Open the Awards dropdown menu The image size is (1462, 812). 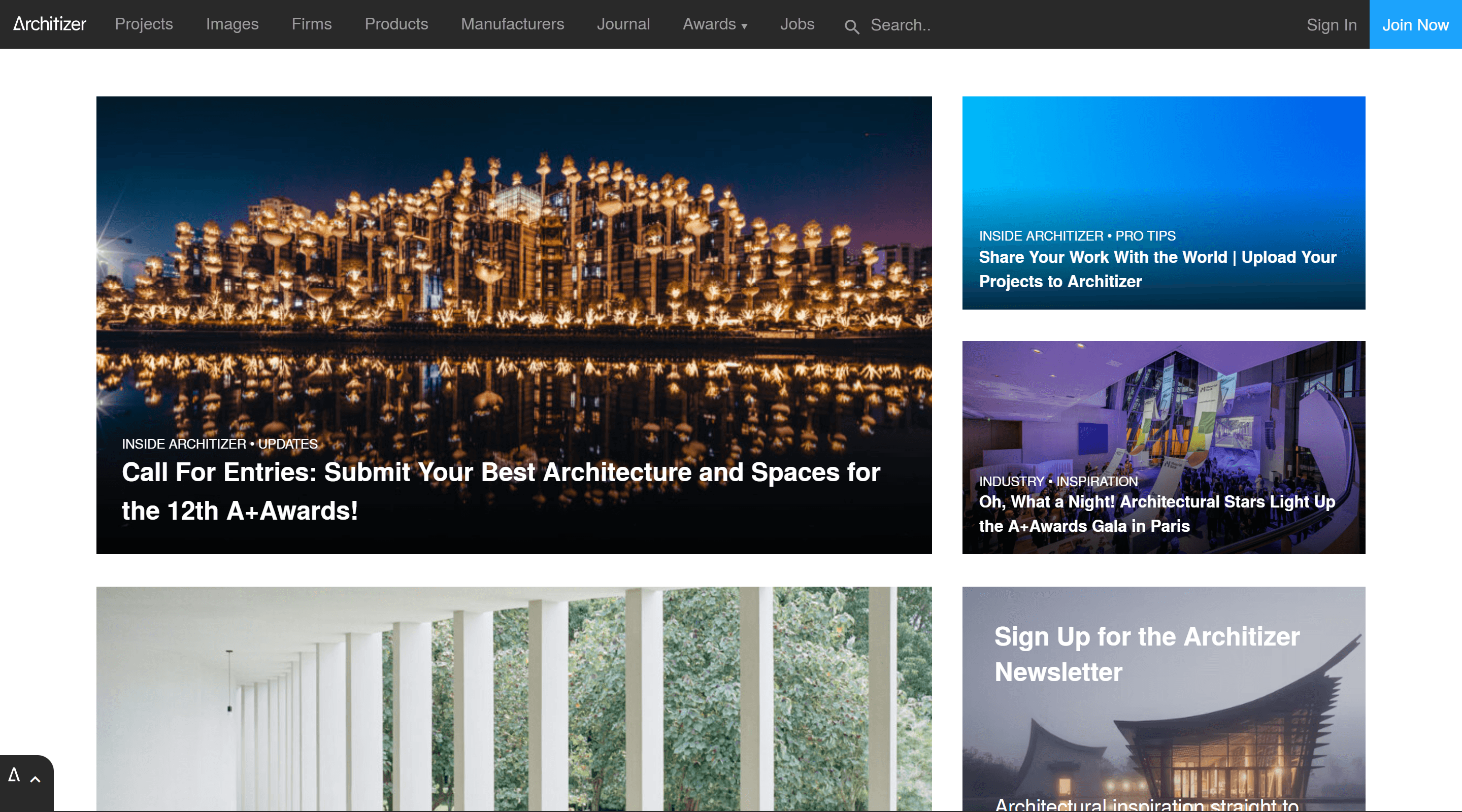714,24
